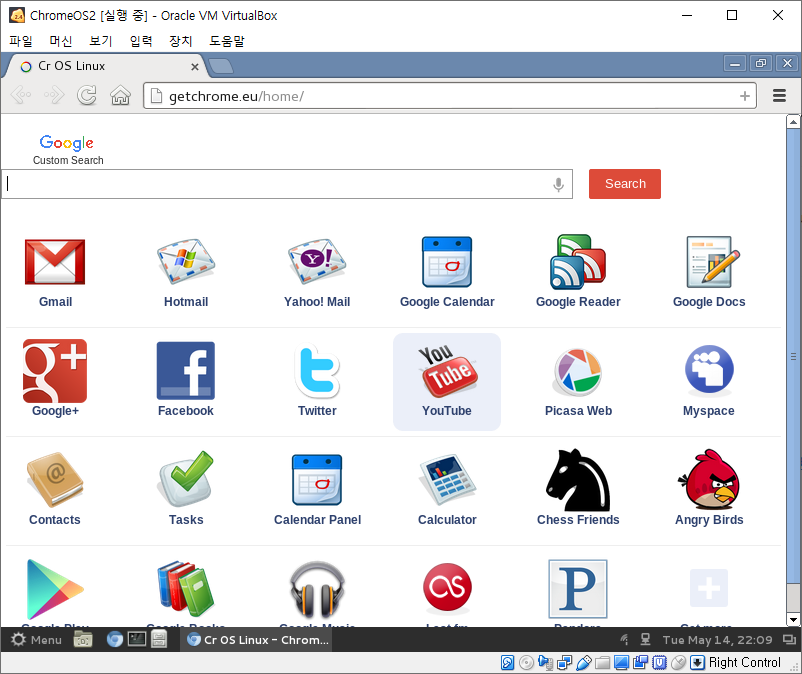Click the browser Home button
This screenshot has width=802, height=674.
120,95
